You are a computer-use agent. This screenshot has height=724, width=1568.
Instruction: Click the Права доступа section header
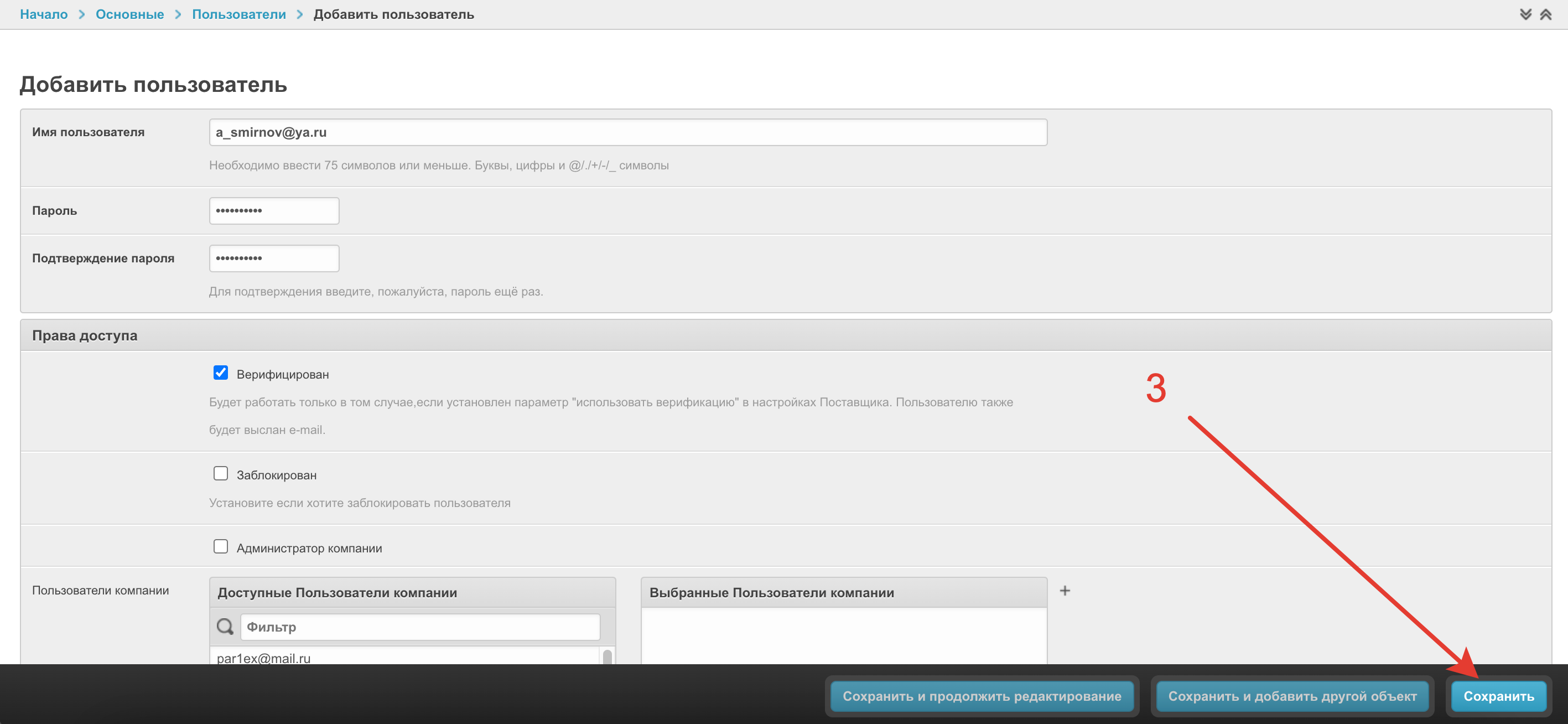tap(785, 335)
